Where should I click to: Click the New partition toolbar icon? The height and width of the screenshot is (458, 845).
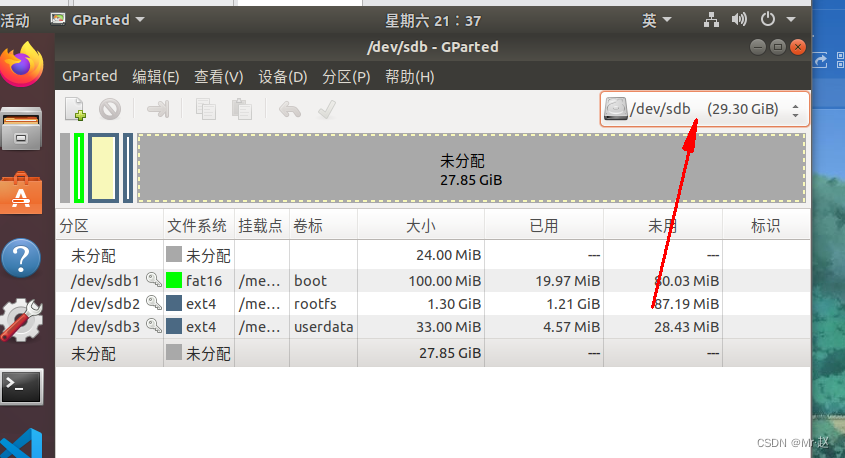(75, 109)
